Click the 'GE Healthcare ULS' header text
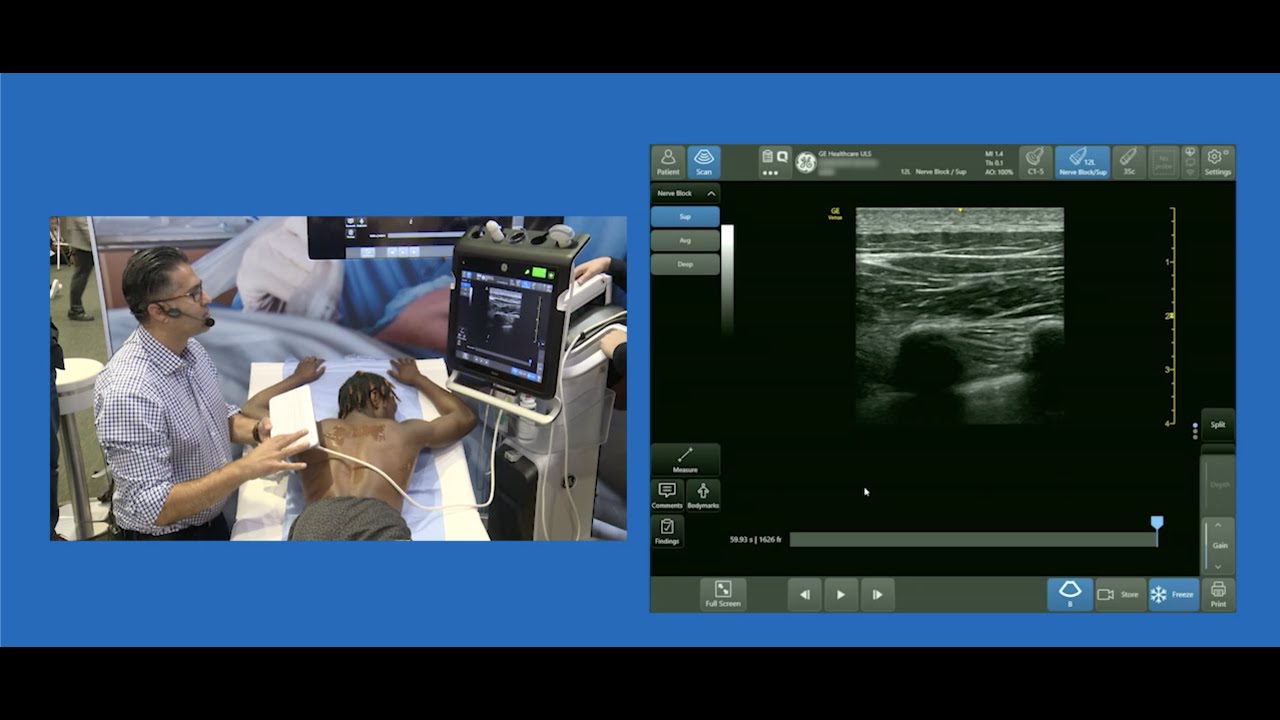This screenshot has width=1280, height=720. coord(845,154)
